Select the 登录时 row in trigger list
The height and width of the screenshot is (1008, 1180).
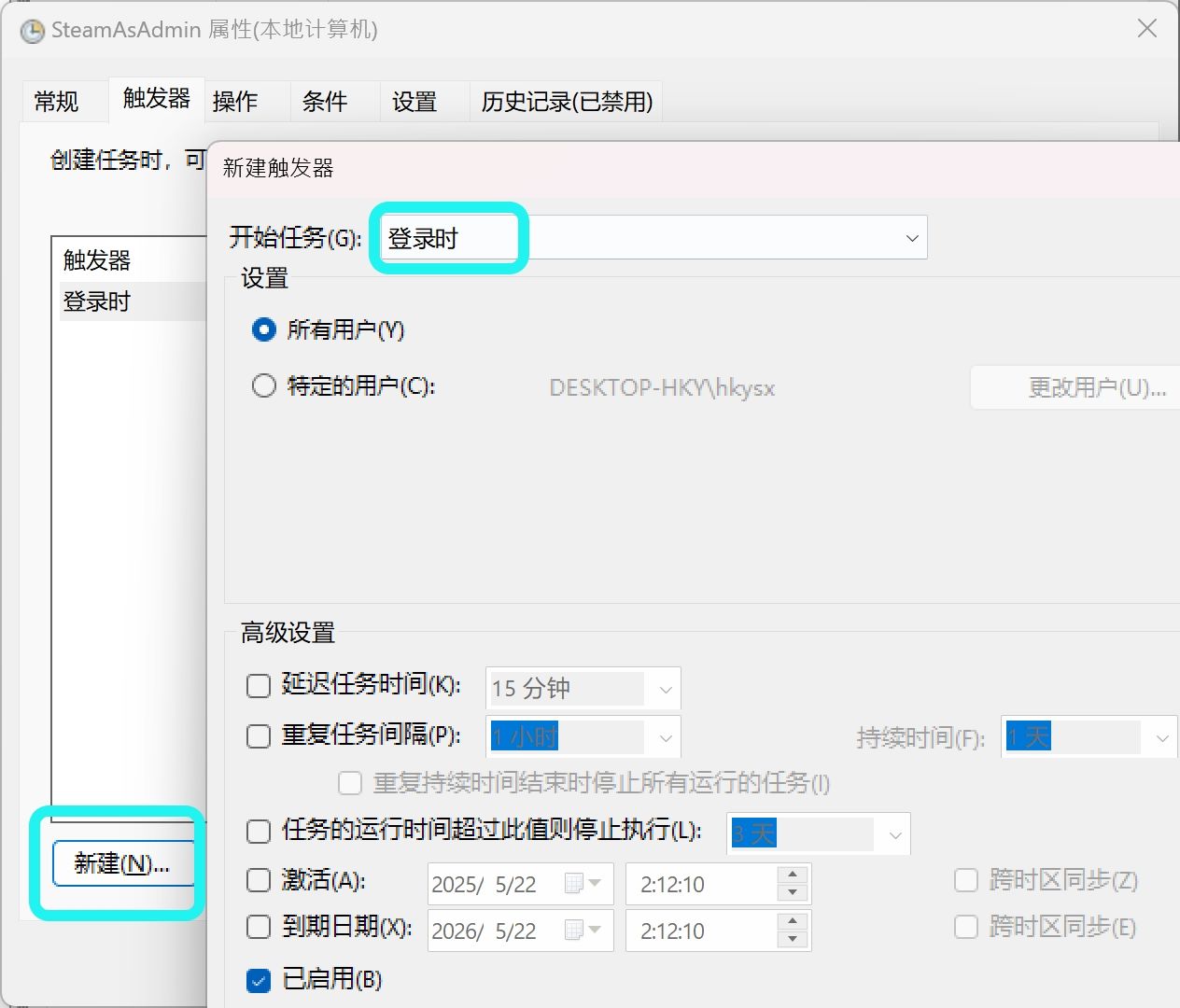coord(133,301)
